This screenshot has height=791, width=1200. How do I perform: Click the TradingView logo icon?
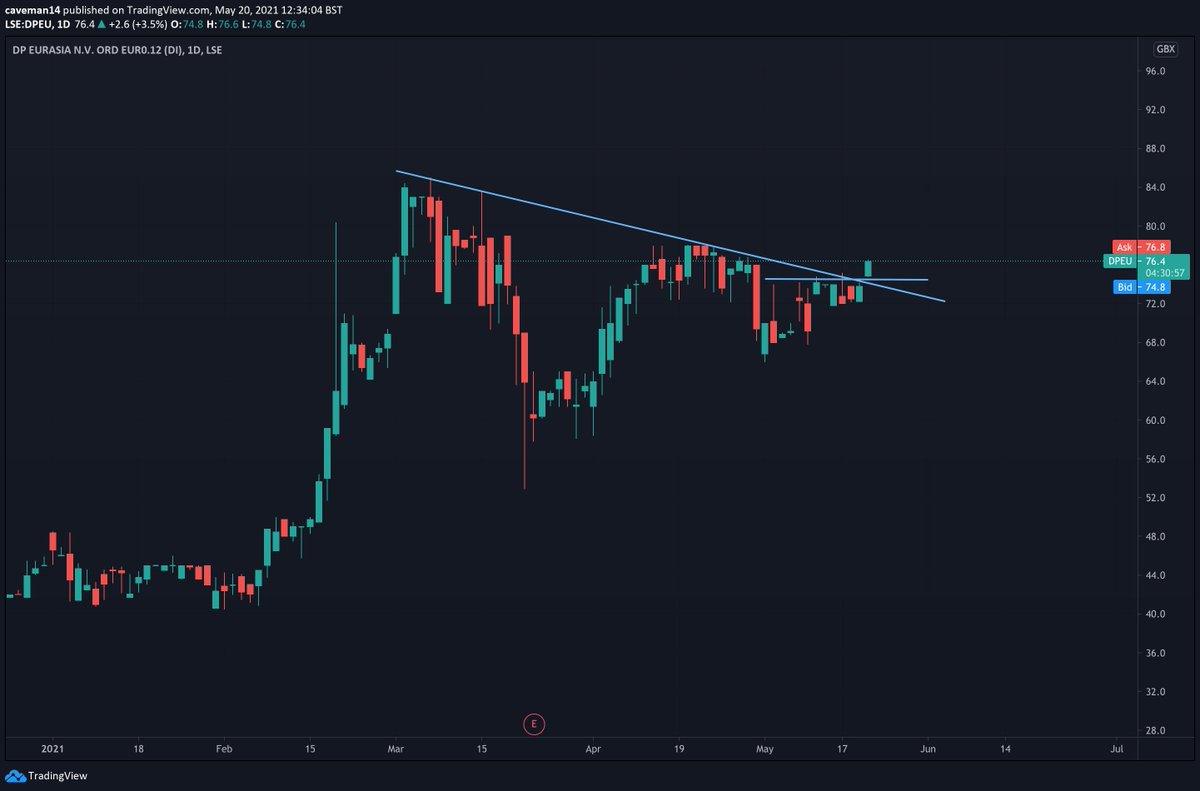[x=14, y=776]
